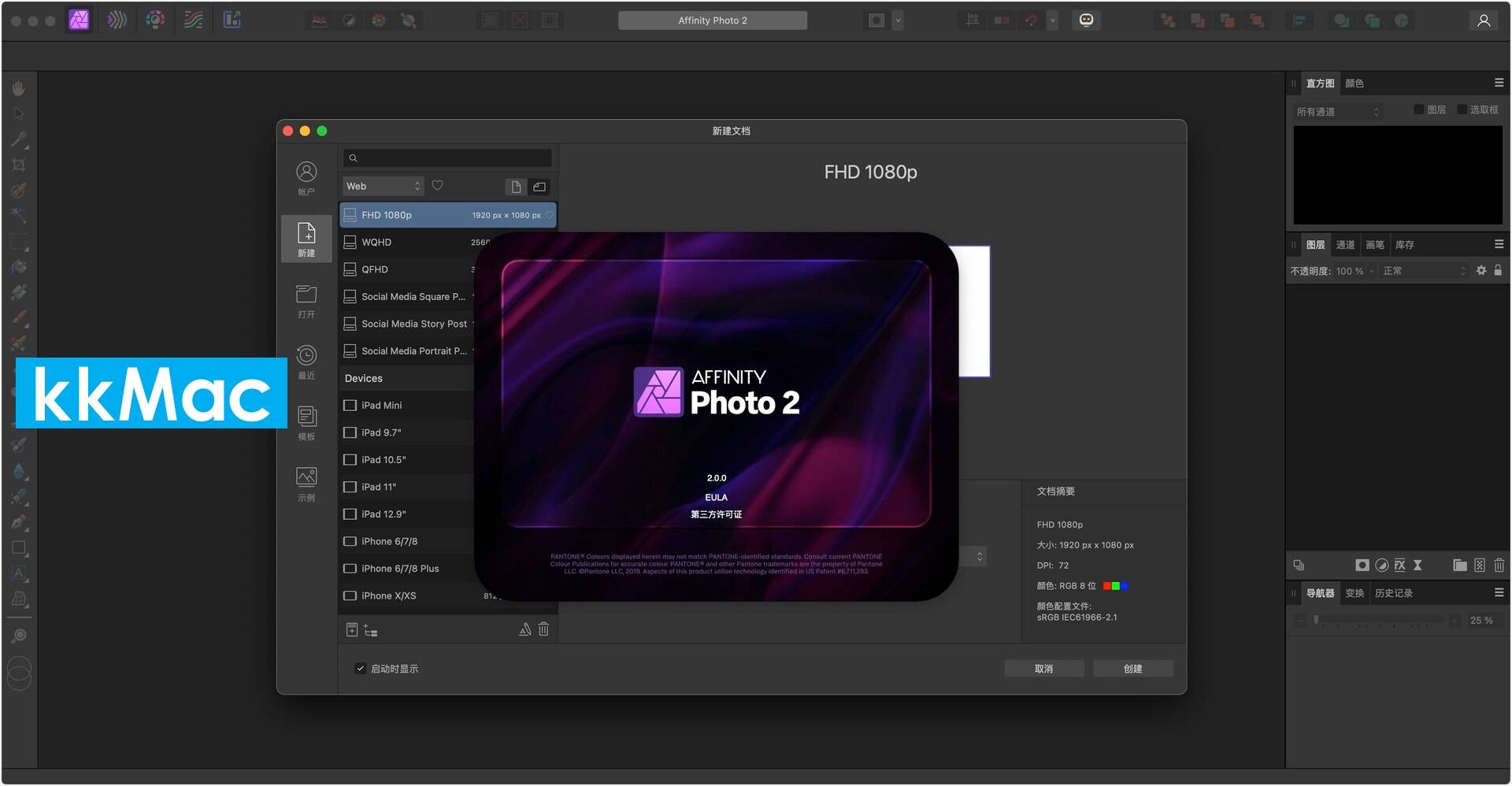1512x786 pixels.
Task: Click the Layers panel gear settings icon
Action: pos(1481,270)
